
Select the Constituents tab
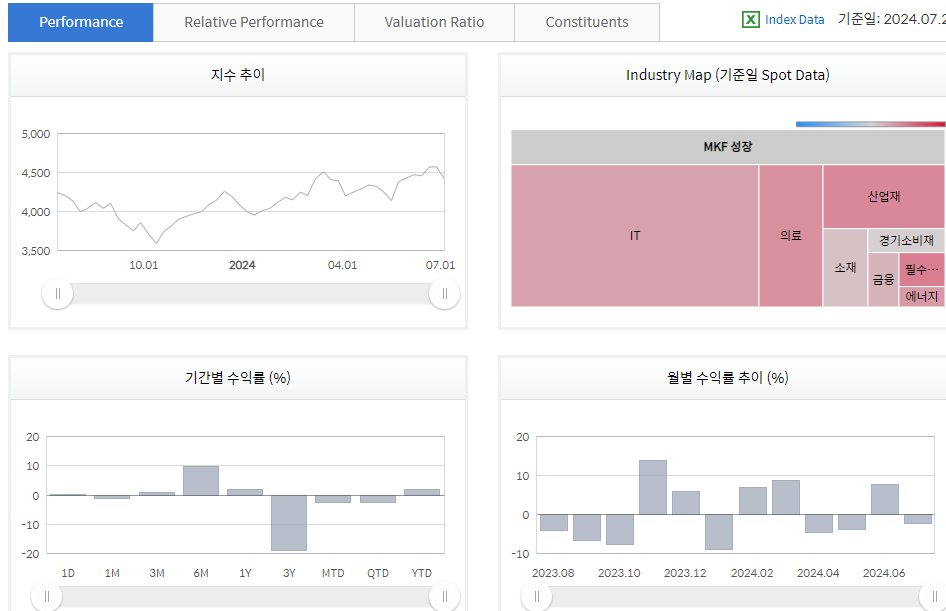pos(587,22)
